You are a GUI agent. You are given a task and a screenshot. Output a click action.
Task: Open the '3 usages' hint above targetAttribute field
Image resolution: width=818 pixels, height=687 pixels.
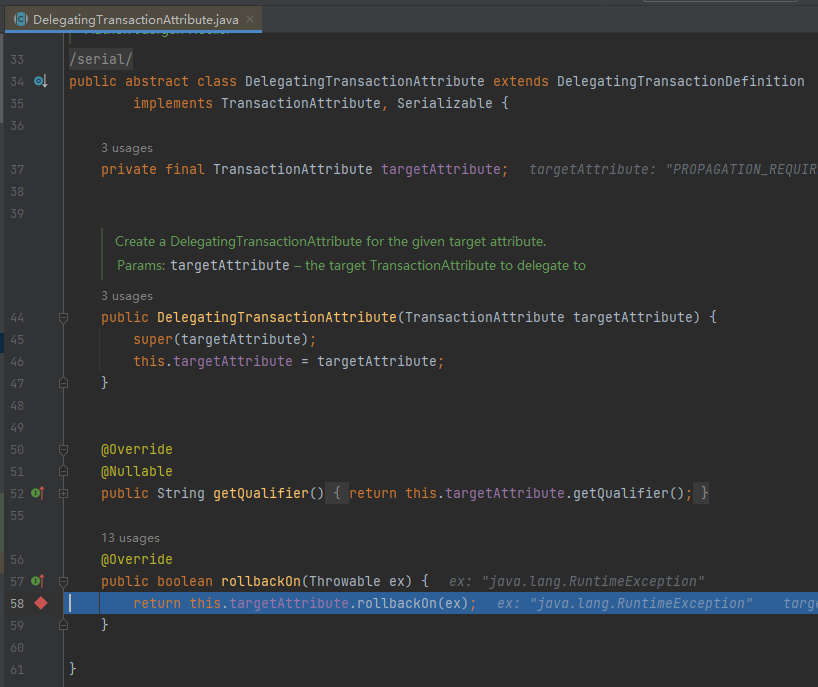(x=127, y=148)
